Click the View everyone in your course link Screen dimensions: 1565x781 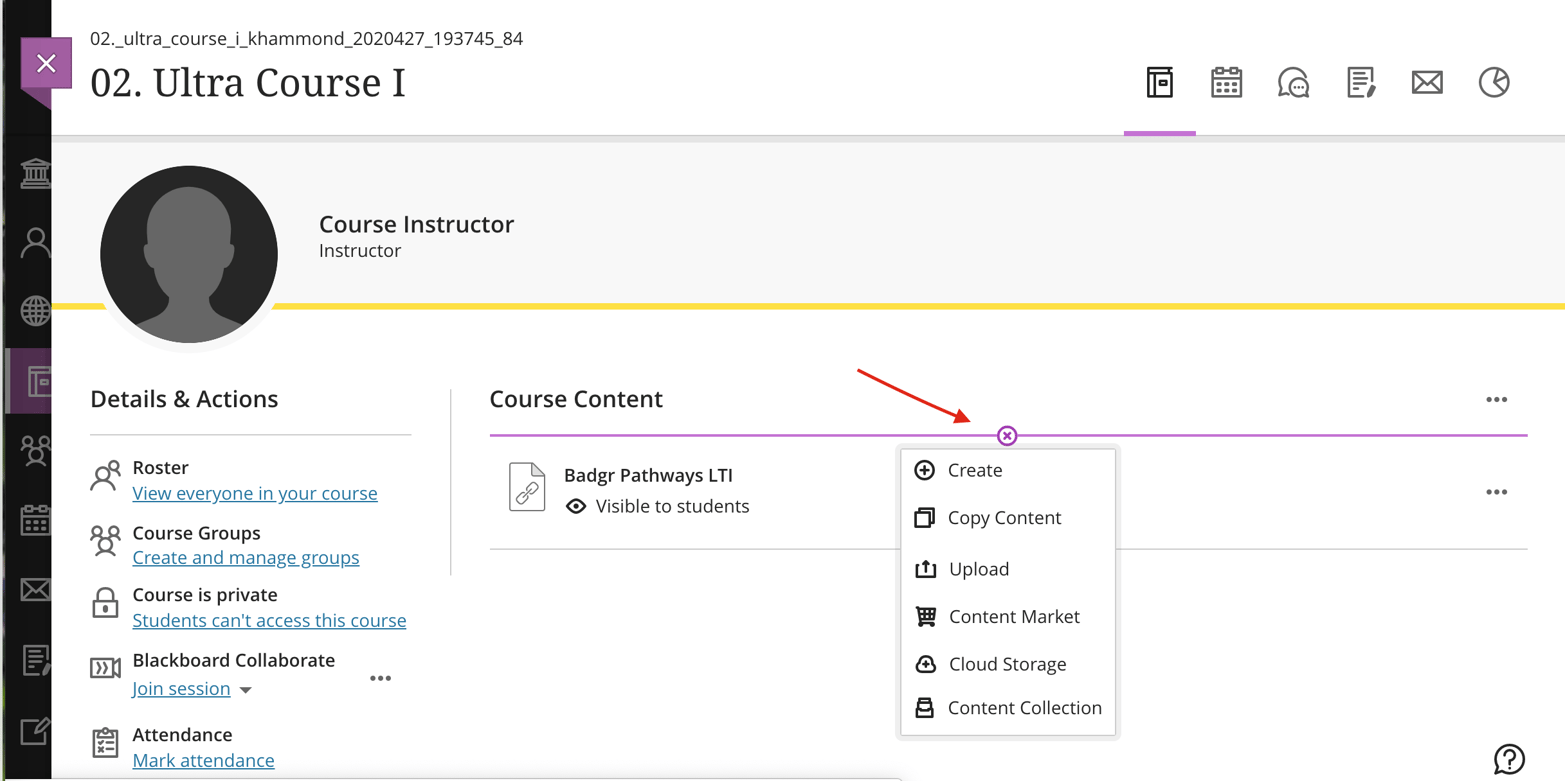(255, 493)
